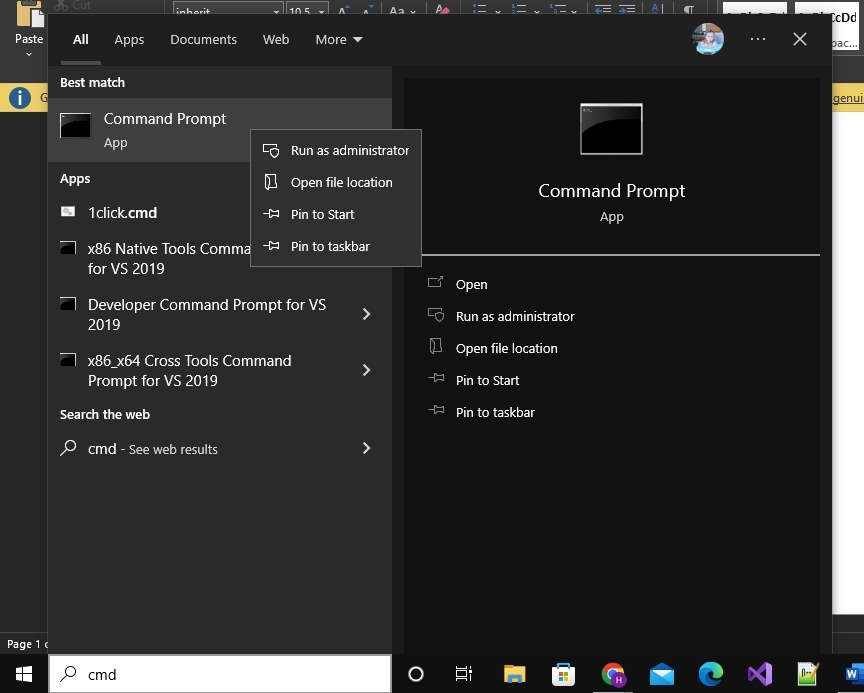Click Open in the right details pane

471,284
